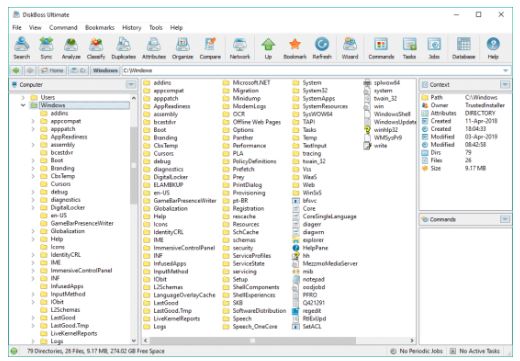The width and height of the screenshot is (520, 361).
Task: Click the Owner row in Context panel
Action: pyautogui.click(x=463, y=105)
